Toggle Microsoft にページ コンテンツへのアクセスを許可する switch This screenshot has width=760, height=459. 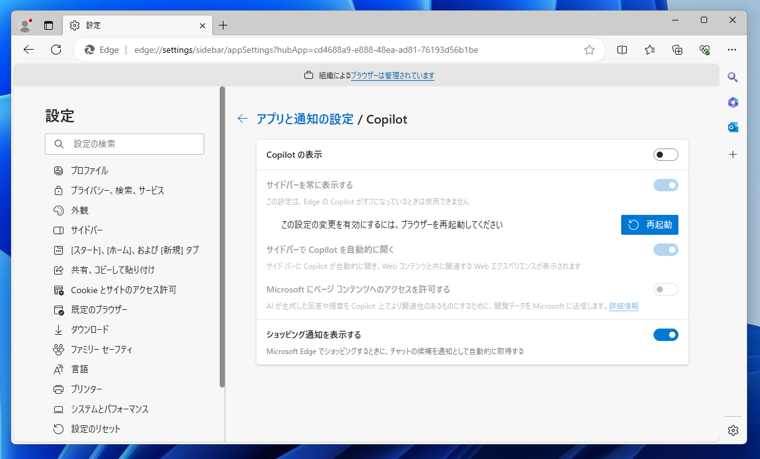coord(665,289)
